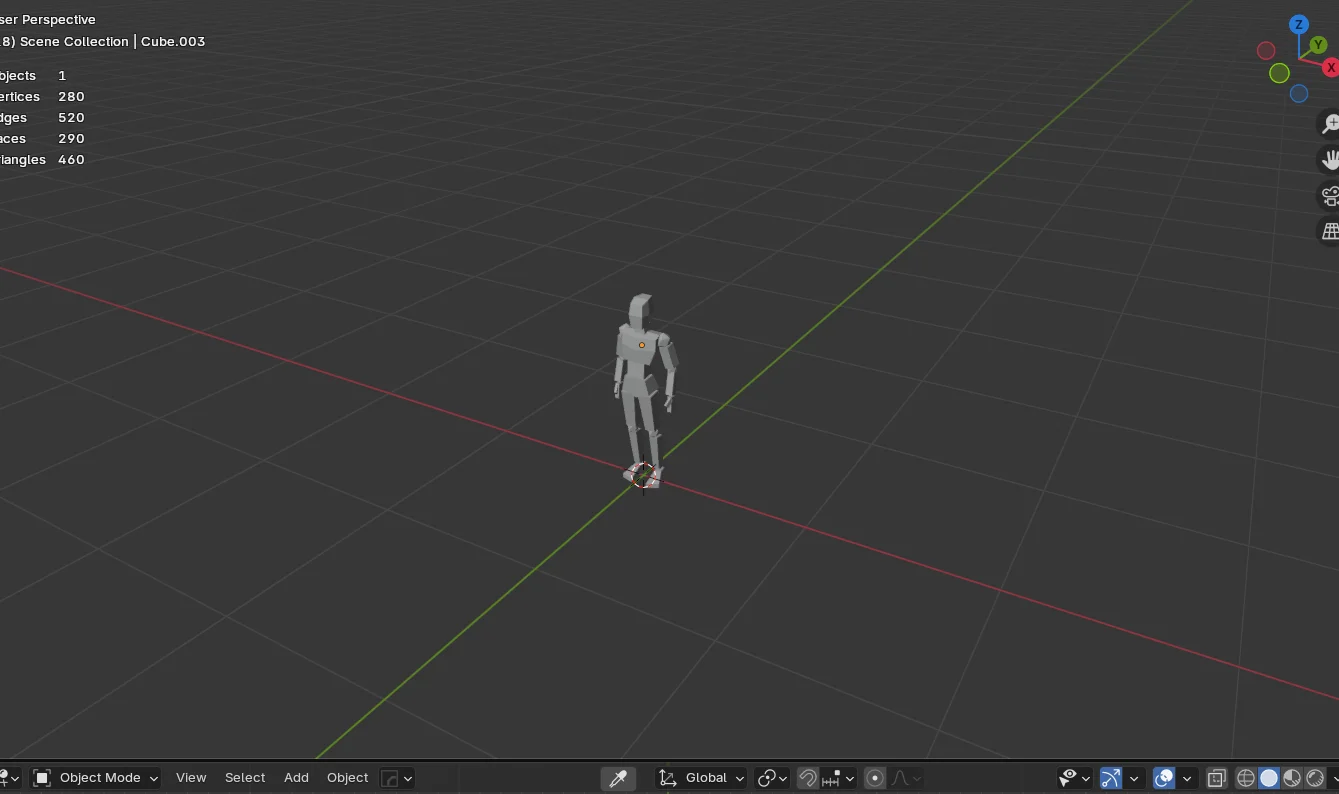Click the red X axis gizmo handle
Screen dimensions: 1339x794
coord(1330,67)
